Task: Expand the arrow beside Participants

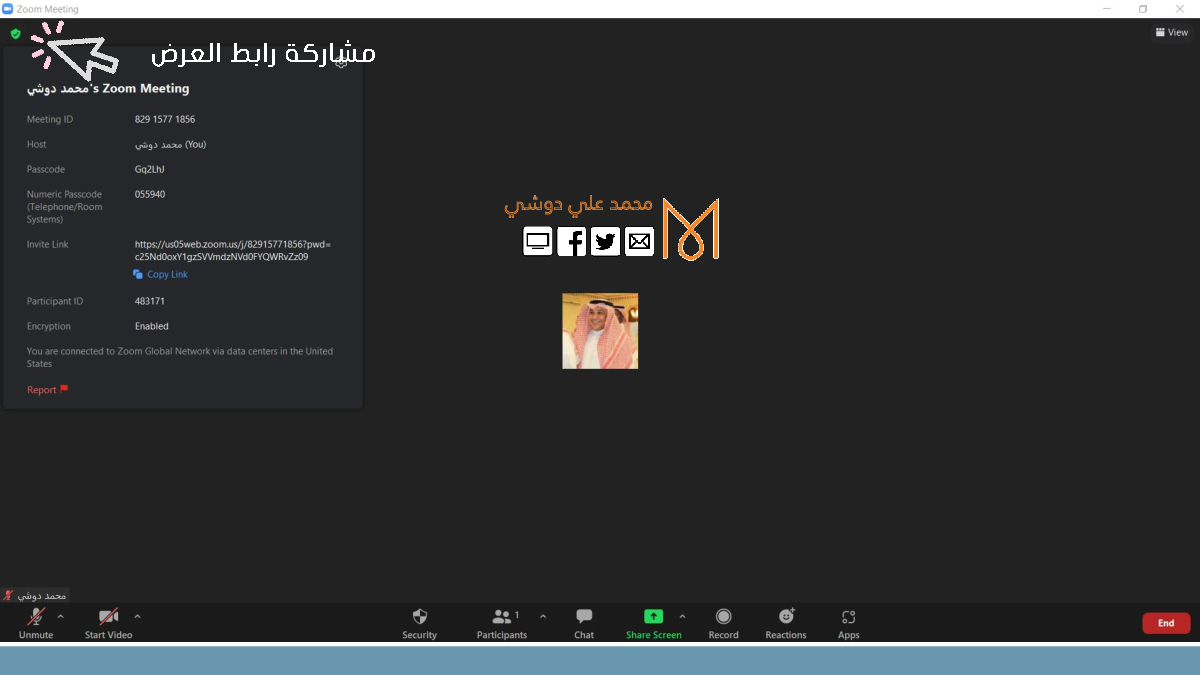Action: click(x=543, y=616)
